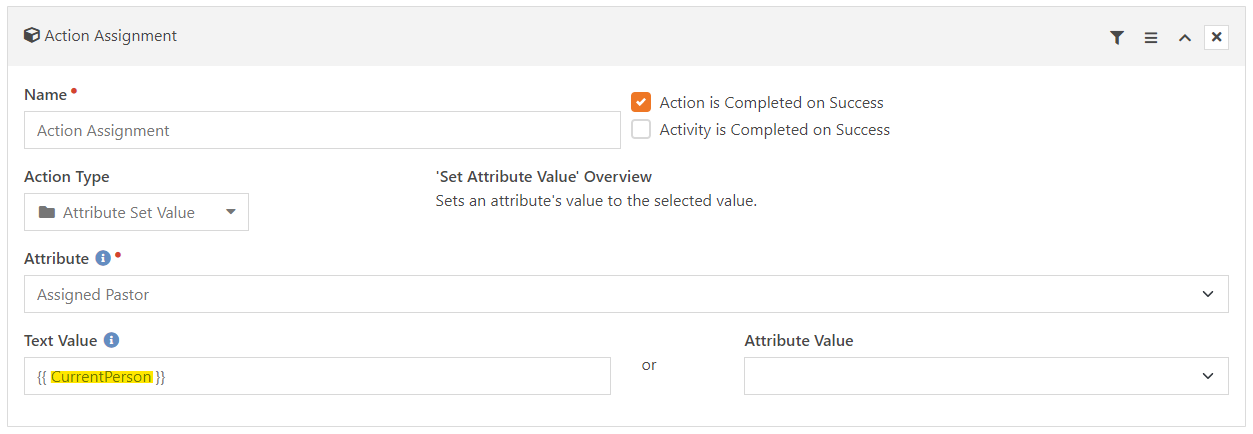Click the folder icon in Action Type
This screenshot has height=434, width=1253.
(x=46, y=212)
